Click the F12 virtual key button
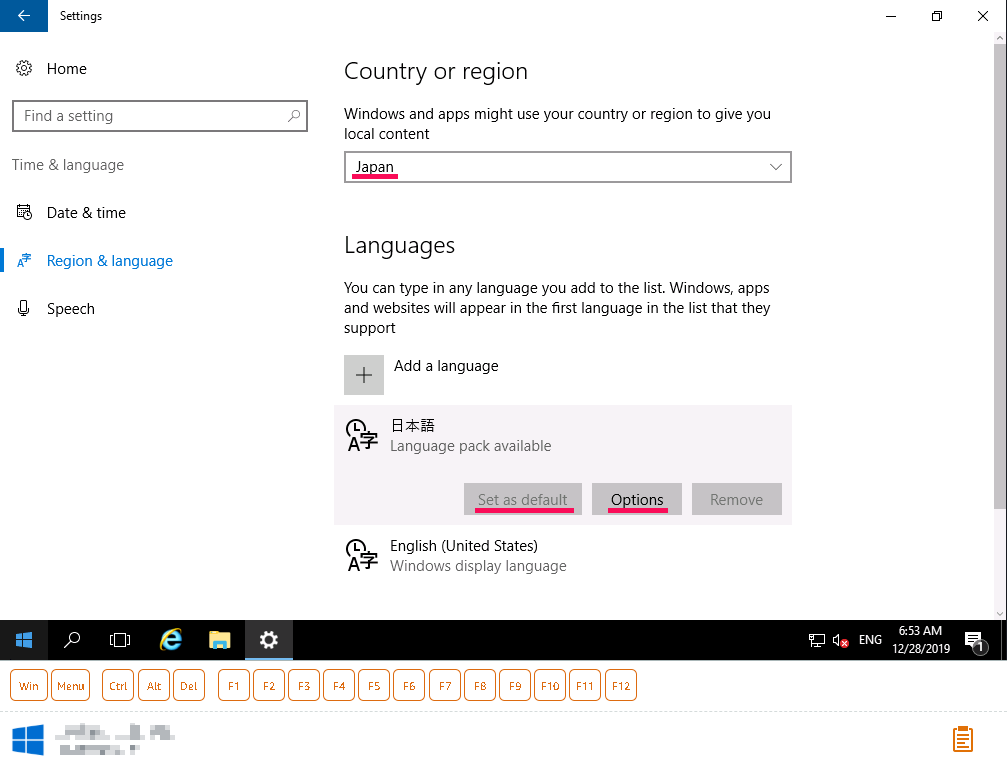This screenshot has width=1007, height=768. coord(621,686)
